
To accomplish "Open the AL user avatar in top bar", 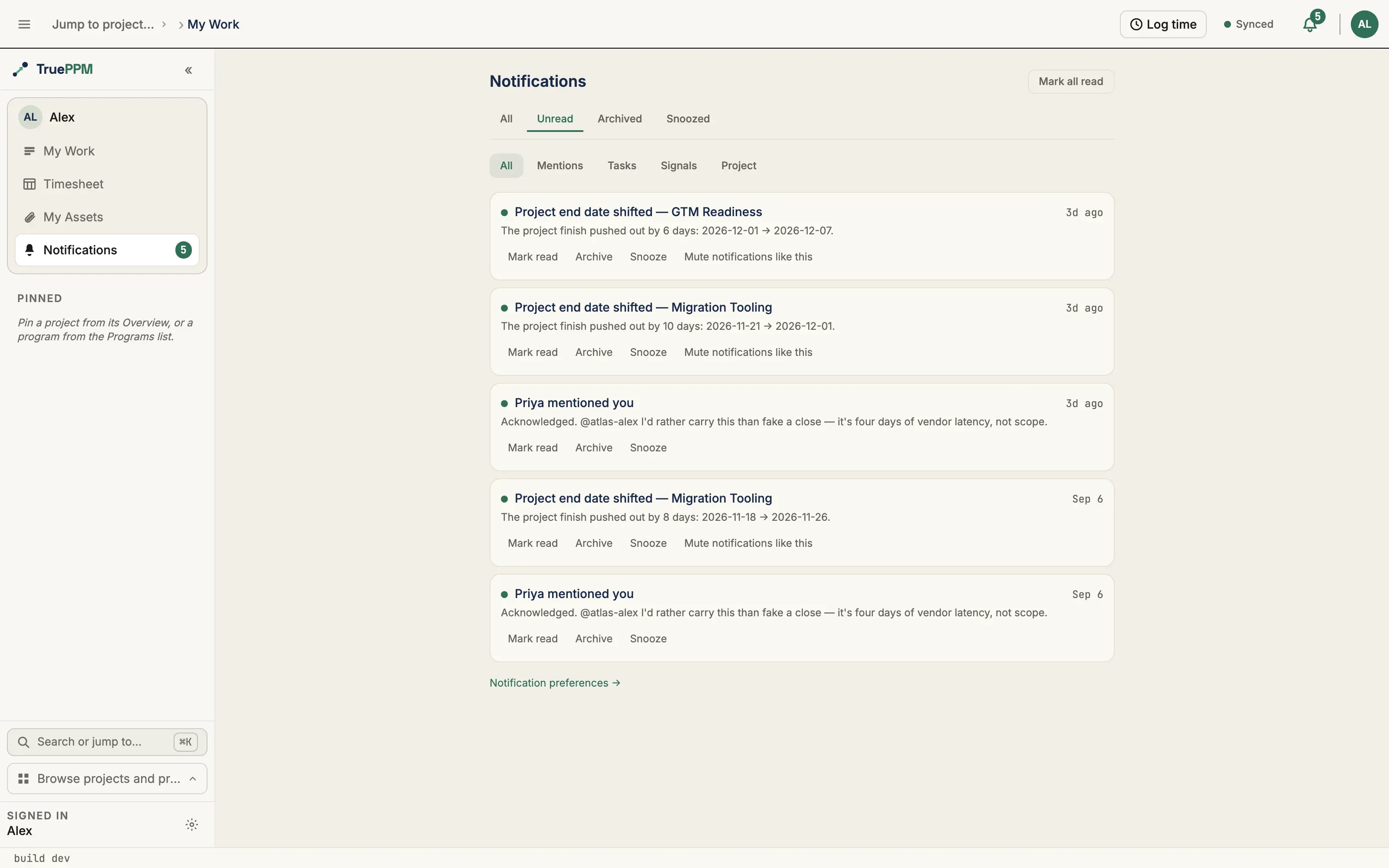I will point(1364,24).
